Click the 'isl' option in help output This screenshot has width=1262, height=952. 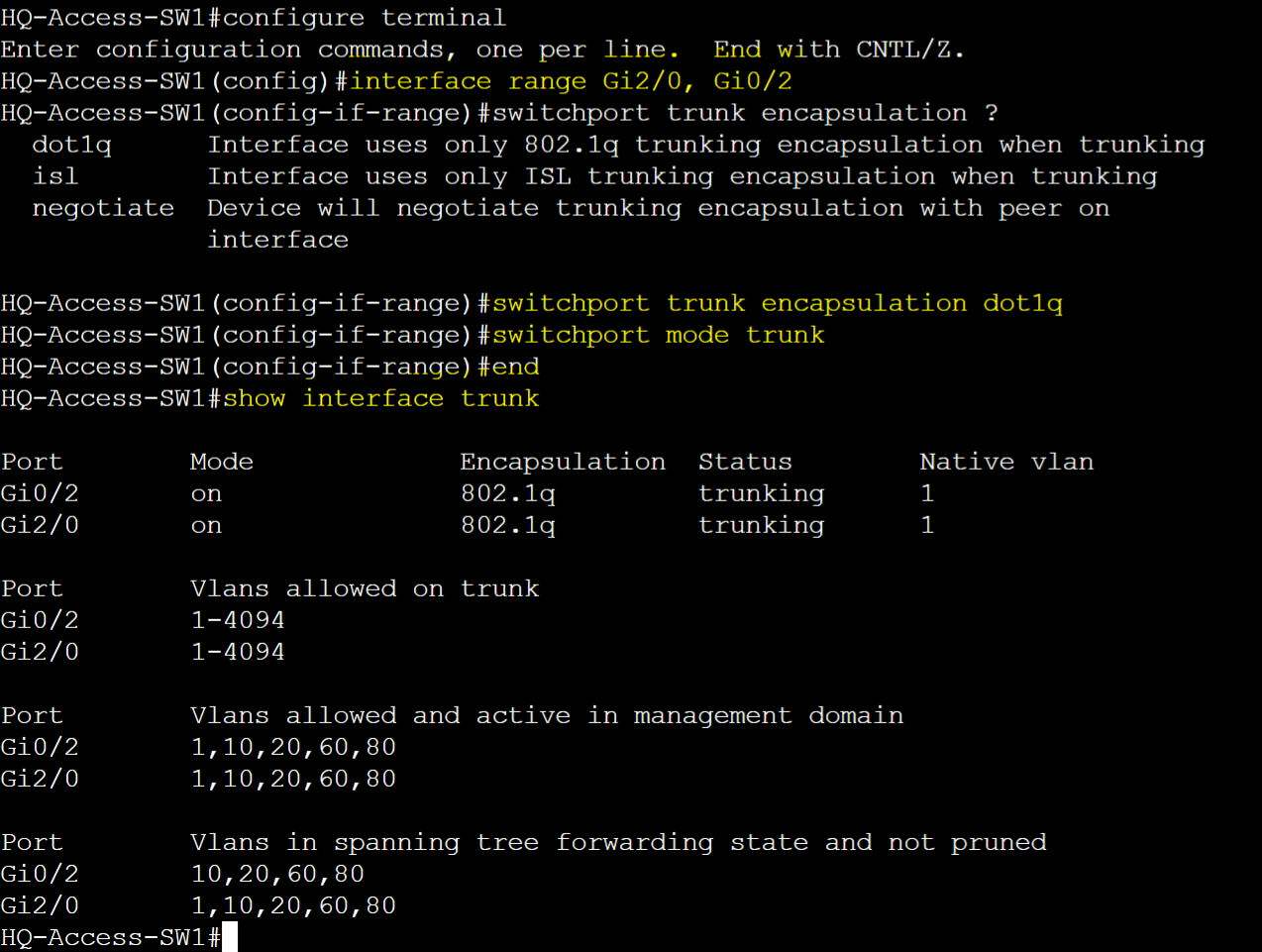click(55, 176)
